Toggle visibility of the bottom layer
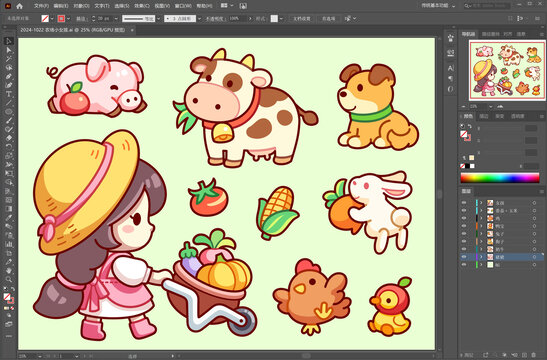 coord(464,265)
